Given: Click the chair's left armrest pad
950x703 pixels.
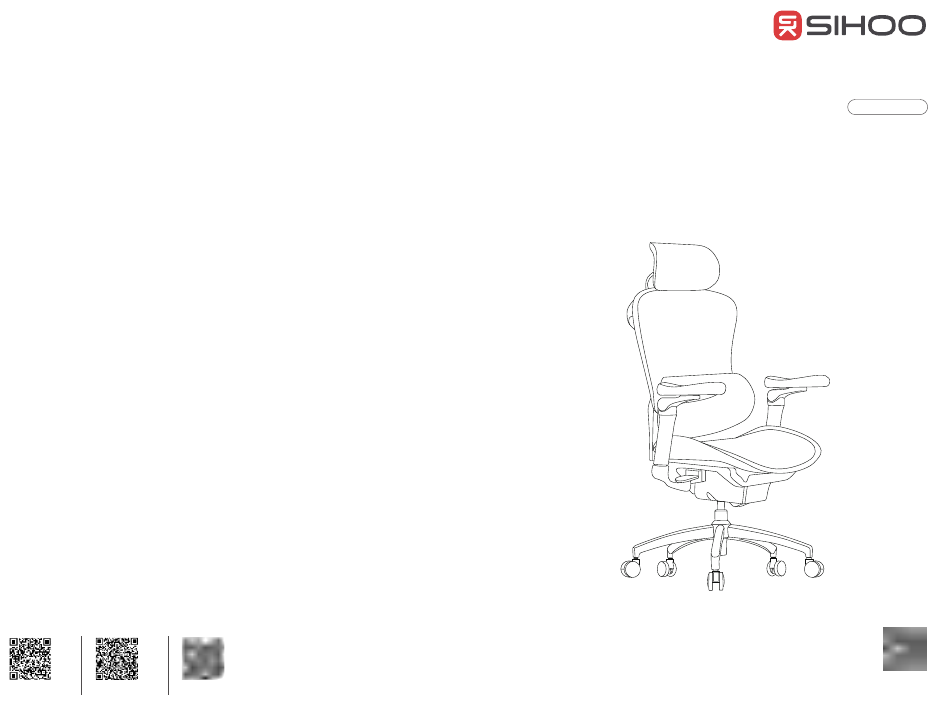Looking at the screenshot, I should pos(692,387).
